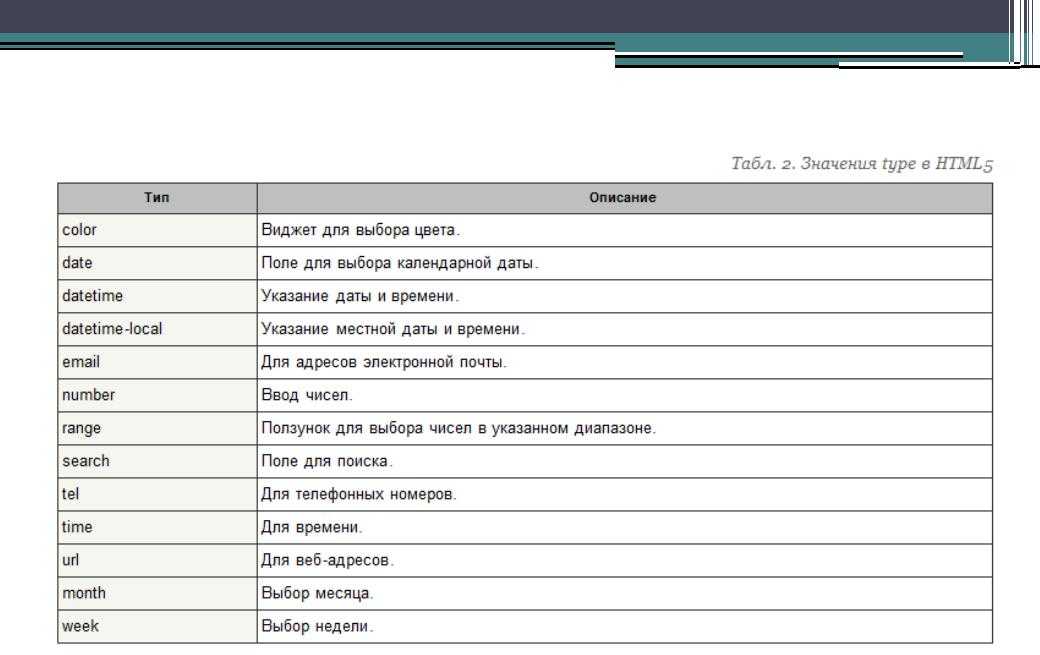Click description 'Указание местной даты и времени.'

point(393,329)
